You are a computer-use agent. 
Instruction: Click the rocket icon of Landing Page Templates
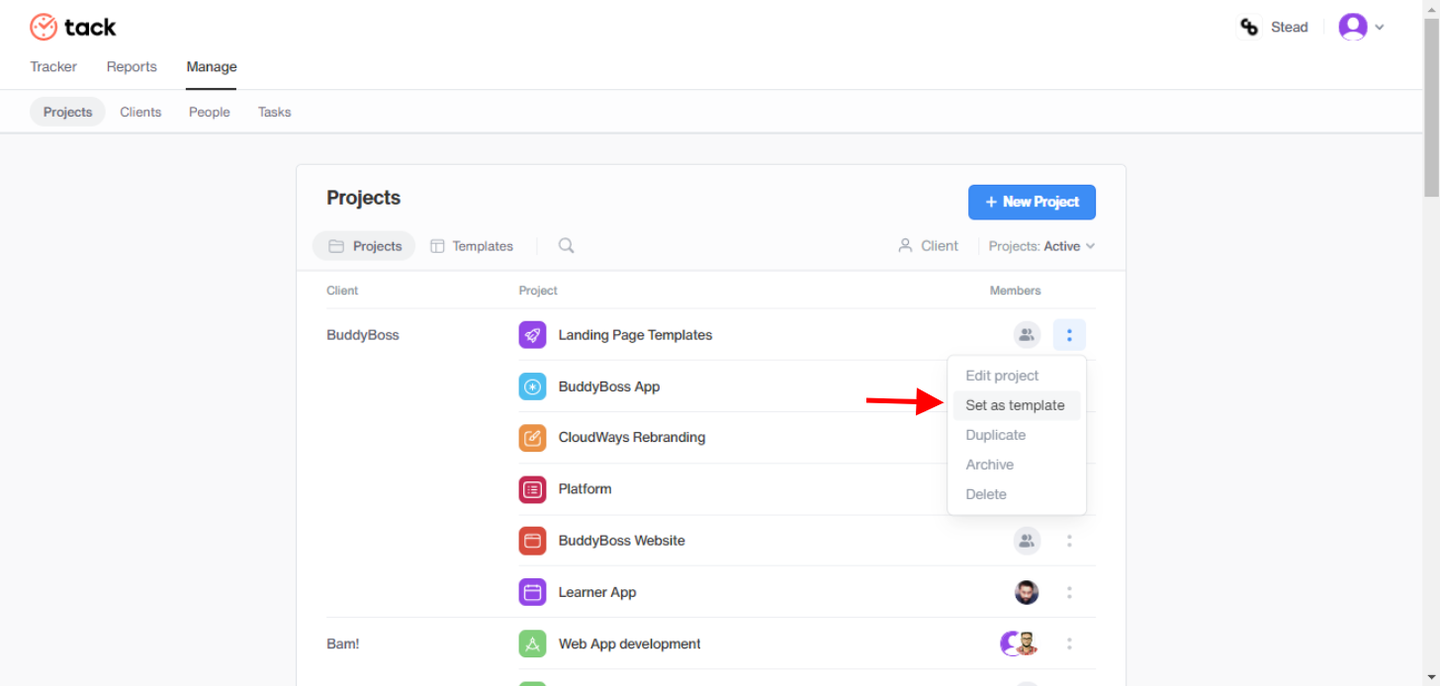point(532,335)
